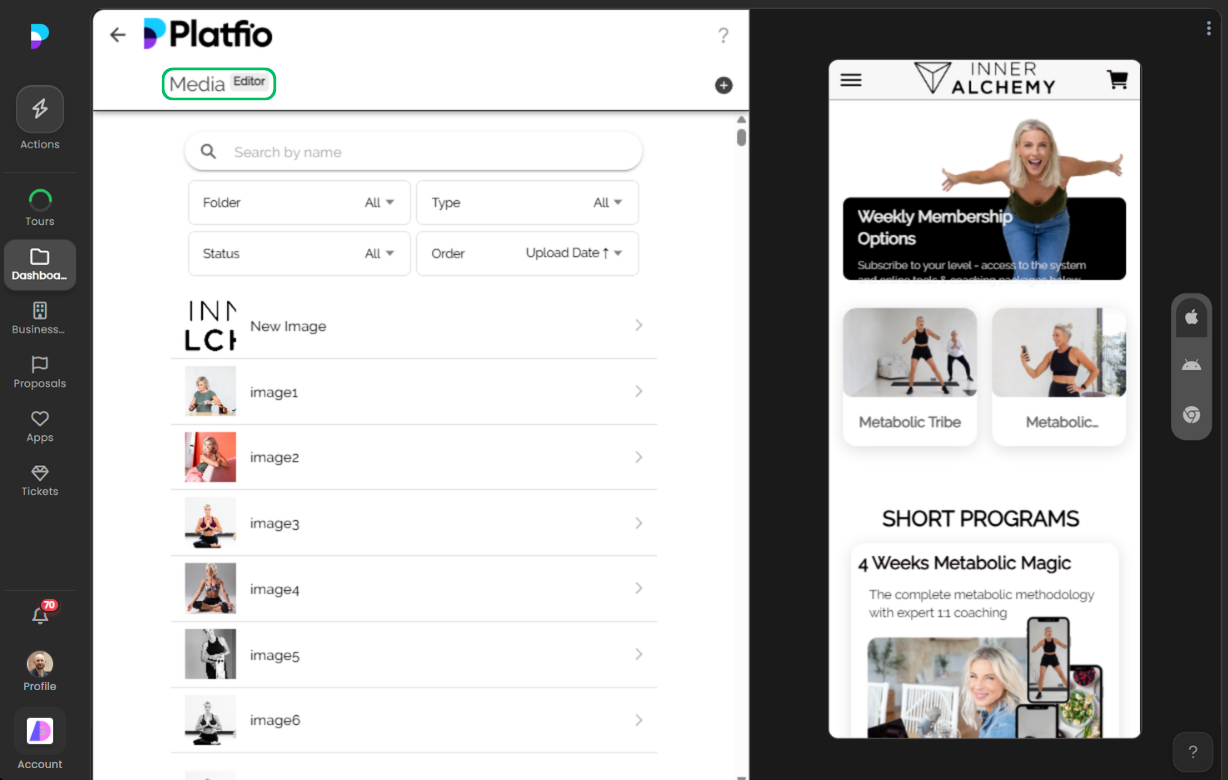The height and width of the screenshot is (780, 1228).
Task: Go back using the arrow near the Platfio logo
Action: click(117, 34)
